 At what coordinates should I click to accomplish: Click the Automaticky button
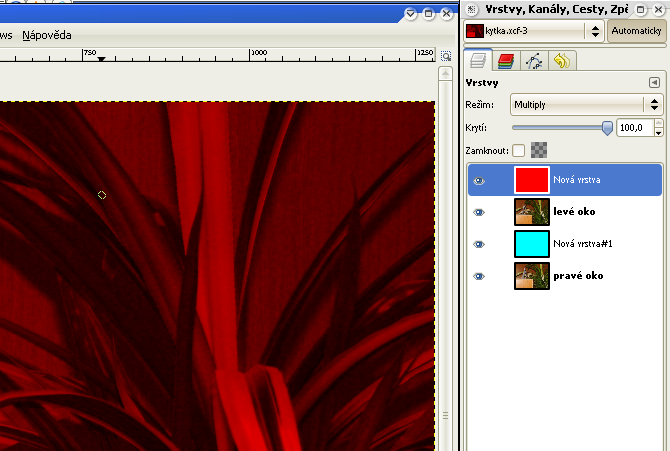636,31
